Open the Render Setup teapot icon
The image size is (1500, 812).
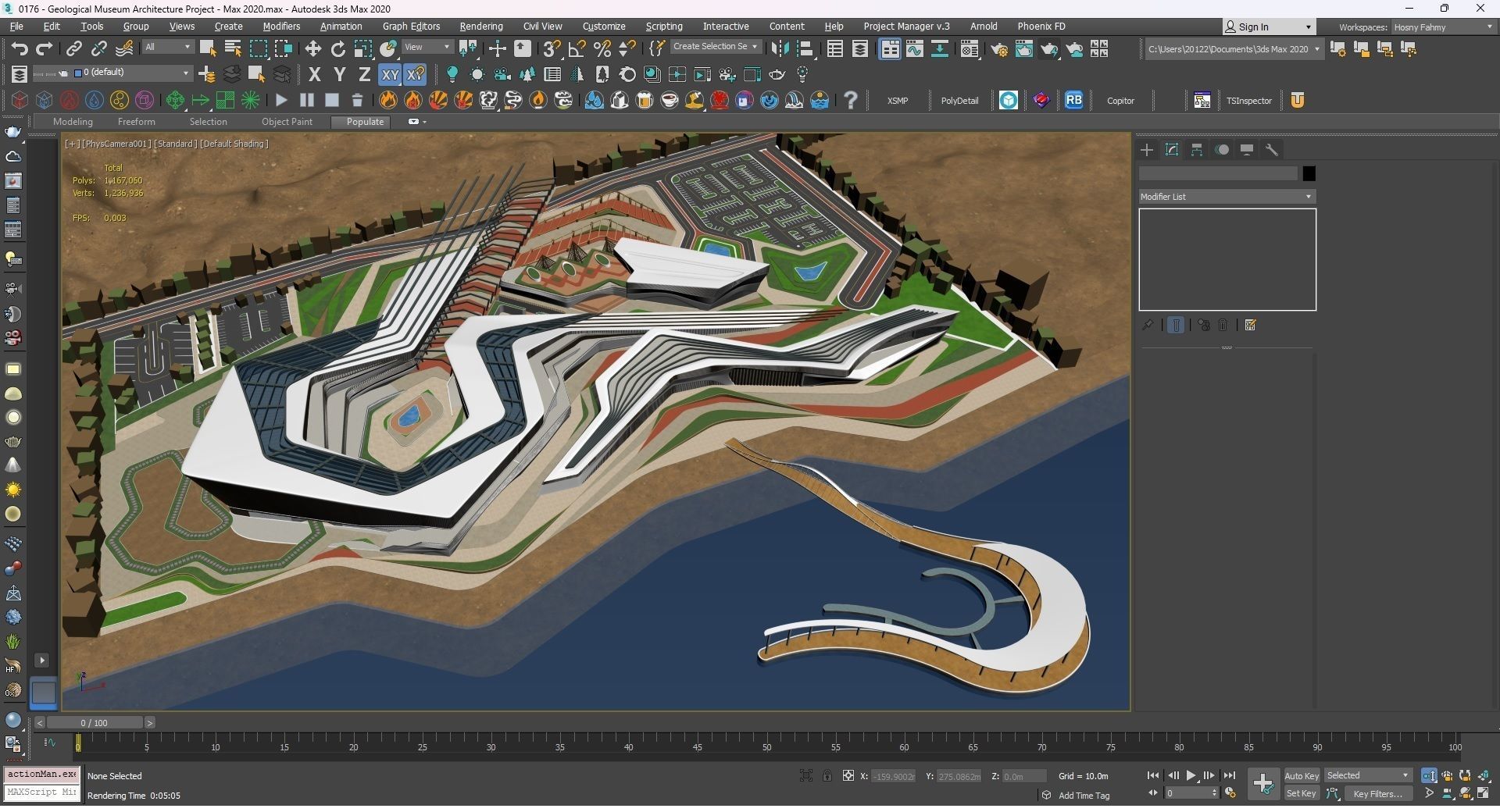(999, 49)
